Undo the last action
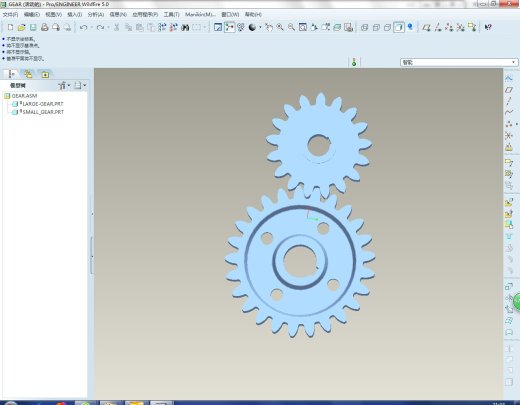This screenshot has height=405, width=520. tap(83, 27)
